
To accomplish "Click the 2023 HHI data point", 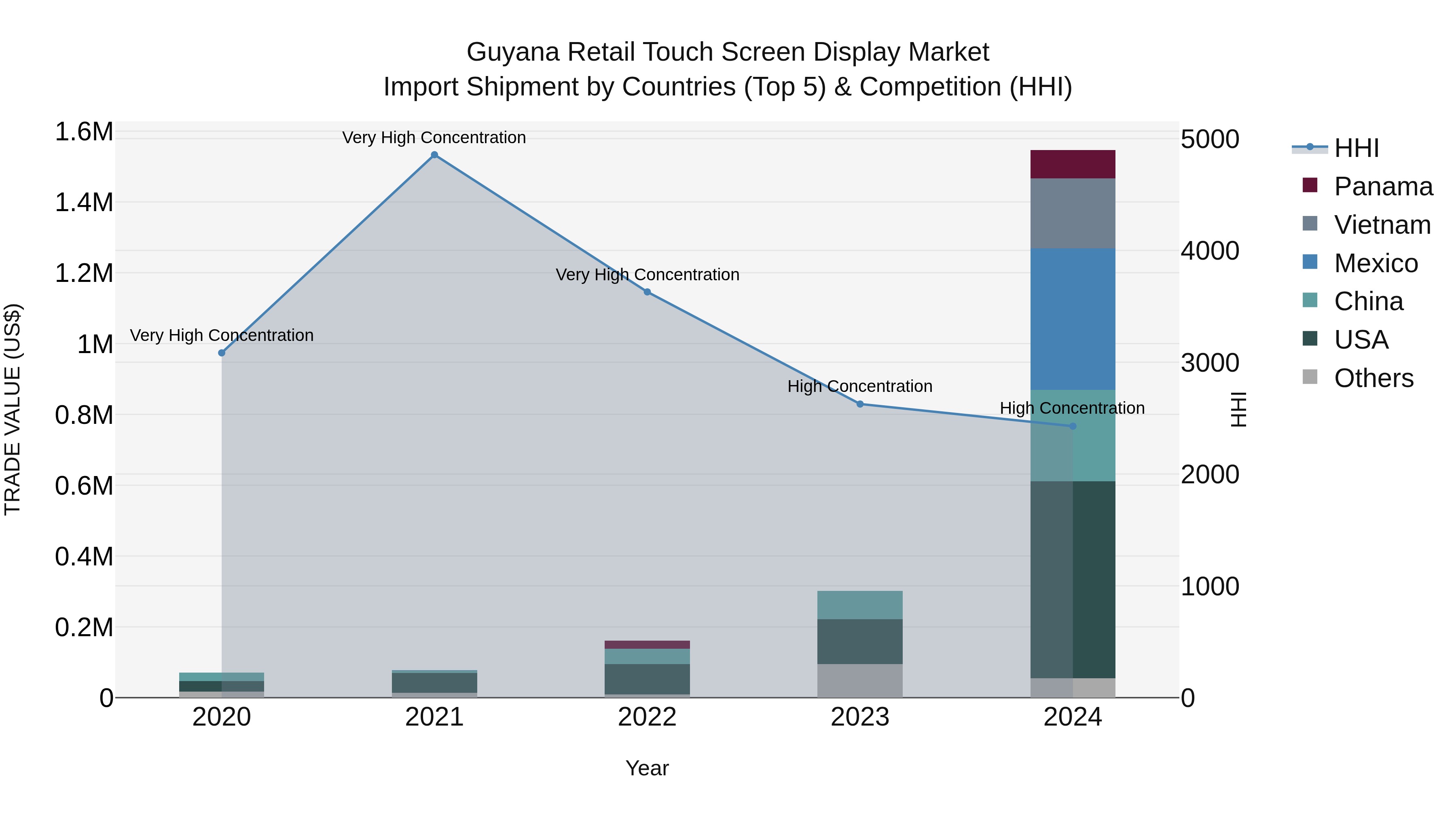I will (860, 404).
